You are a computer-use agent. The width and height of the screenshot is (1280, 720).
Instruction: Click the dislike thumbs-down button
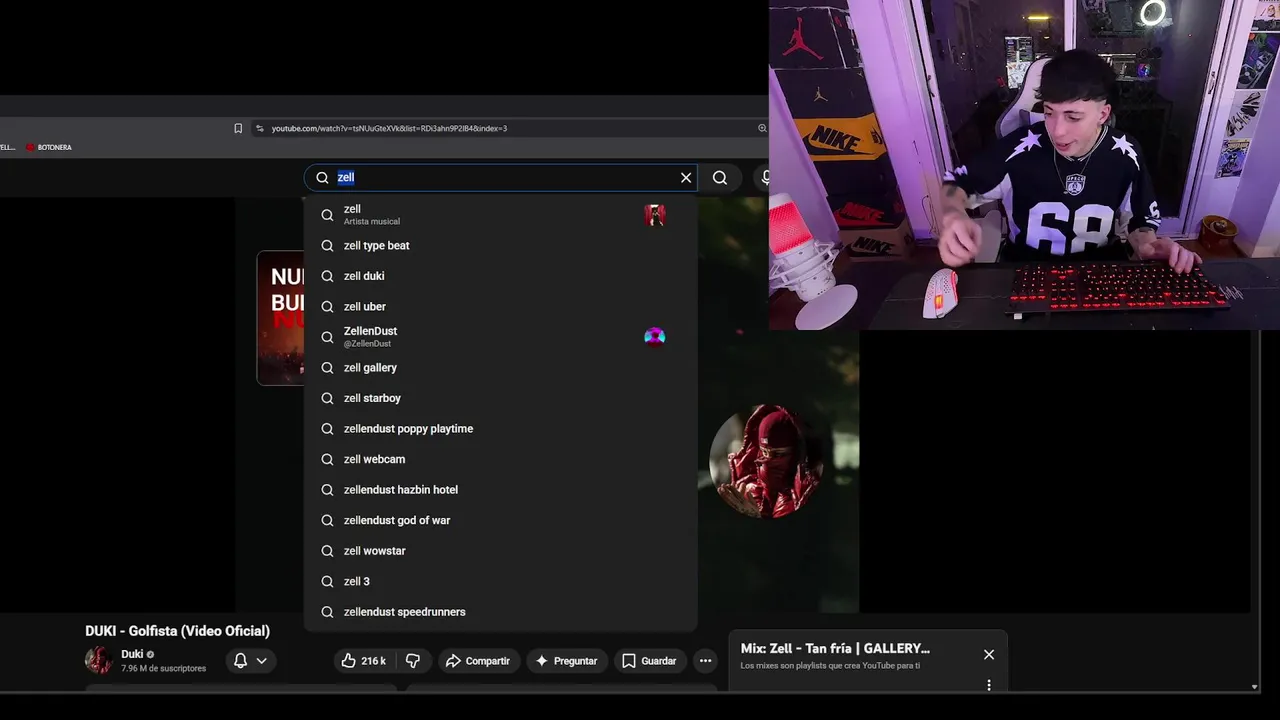(x=412, y=661)
